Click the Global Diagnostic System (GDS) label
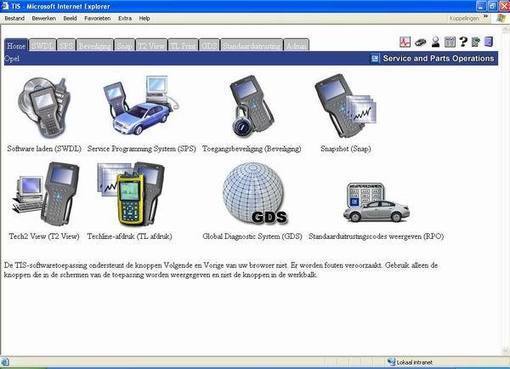510x369 pixels. 252,236
